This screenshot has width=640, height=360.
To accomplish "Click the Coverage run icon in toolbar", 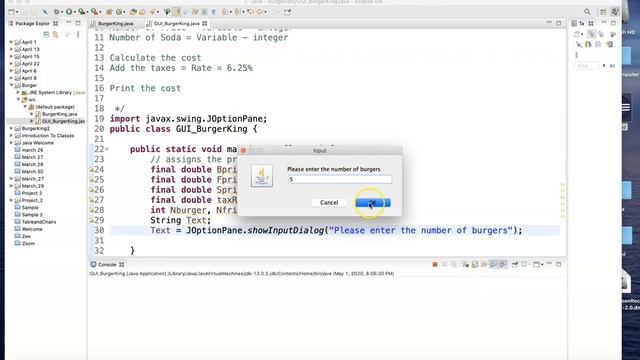I will pos(82,12).
